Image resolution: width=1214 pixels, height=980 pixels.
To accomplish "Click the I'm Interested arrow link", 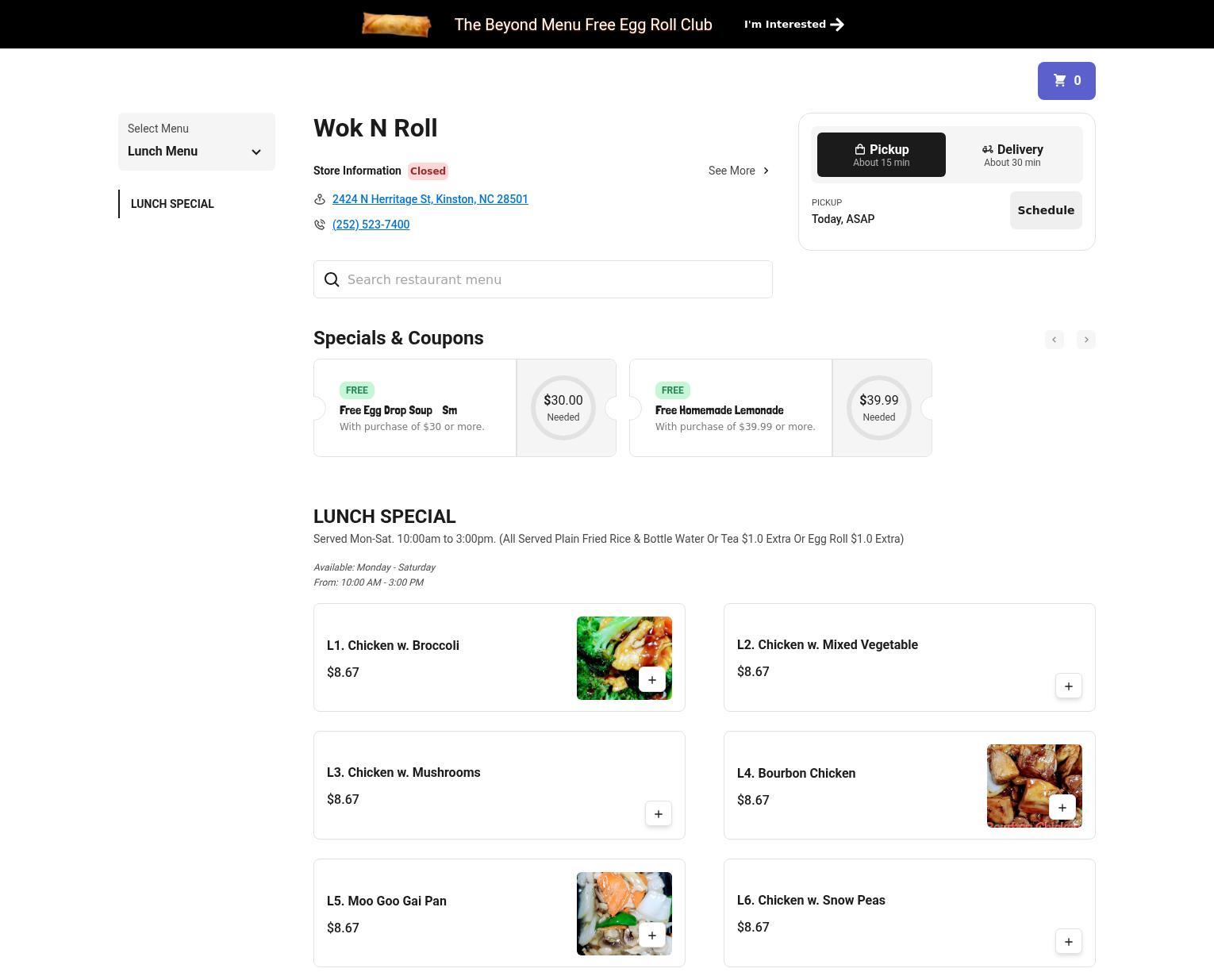I will 793,25.
